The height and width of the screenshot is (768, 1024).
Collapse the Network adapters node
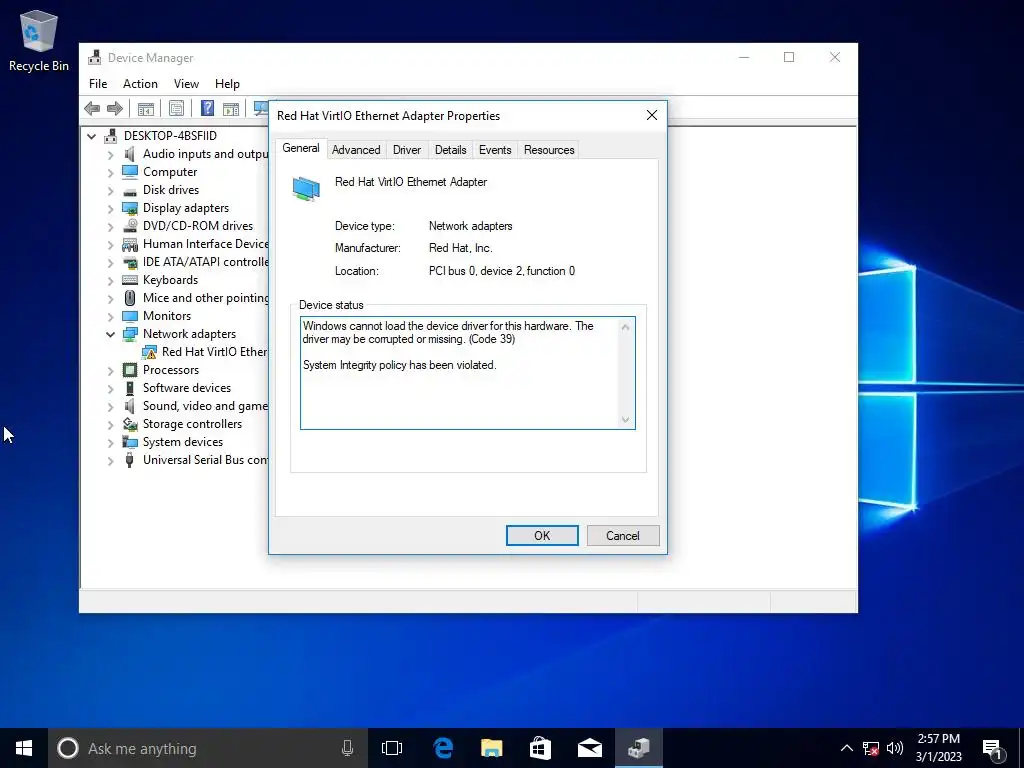point(110,334)
